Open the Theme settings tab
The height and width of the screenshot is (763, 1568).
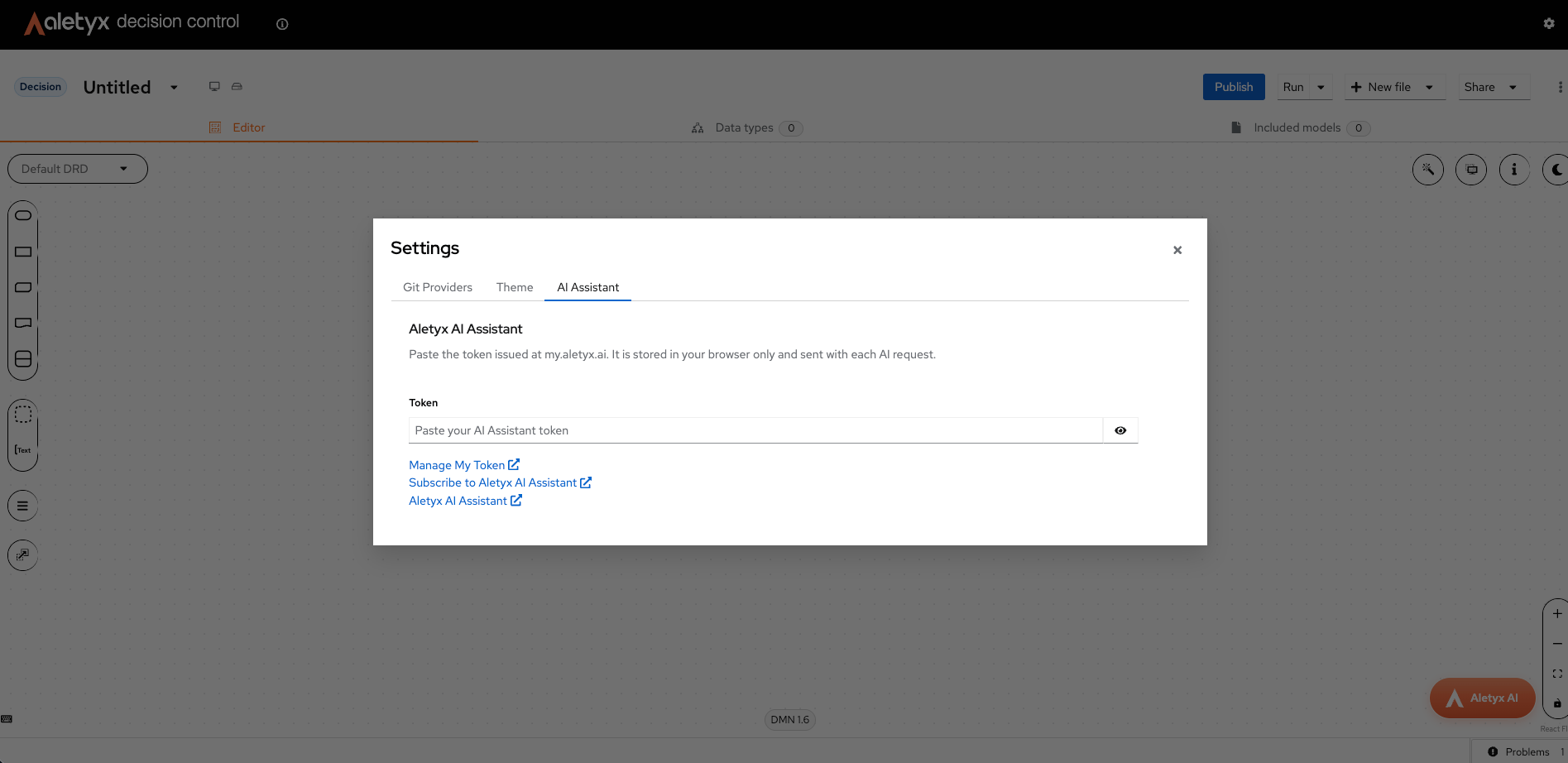pos(515,287)
